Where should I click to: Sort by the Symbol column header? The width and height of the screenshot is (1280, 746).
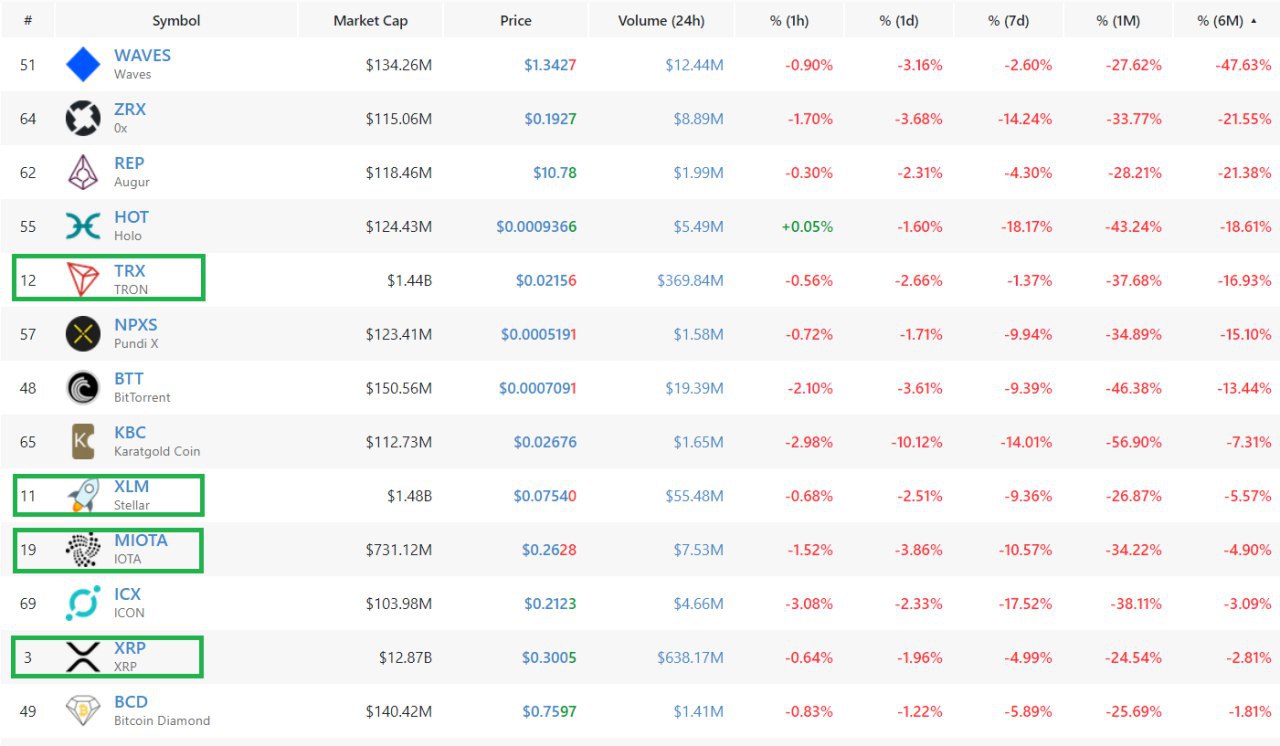pyautogui.click(x=176, y=20)
